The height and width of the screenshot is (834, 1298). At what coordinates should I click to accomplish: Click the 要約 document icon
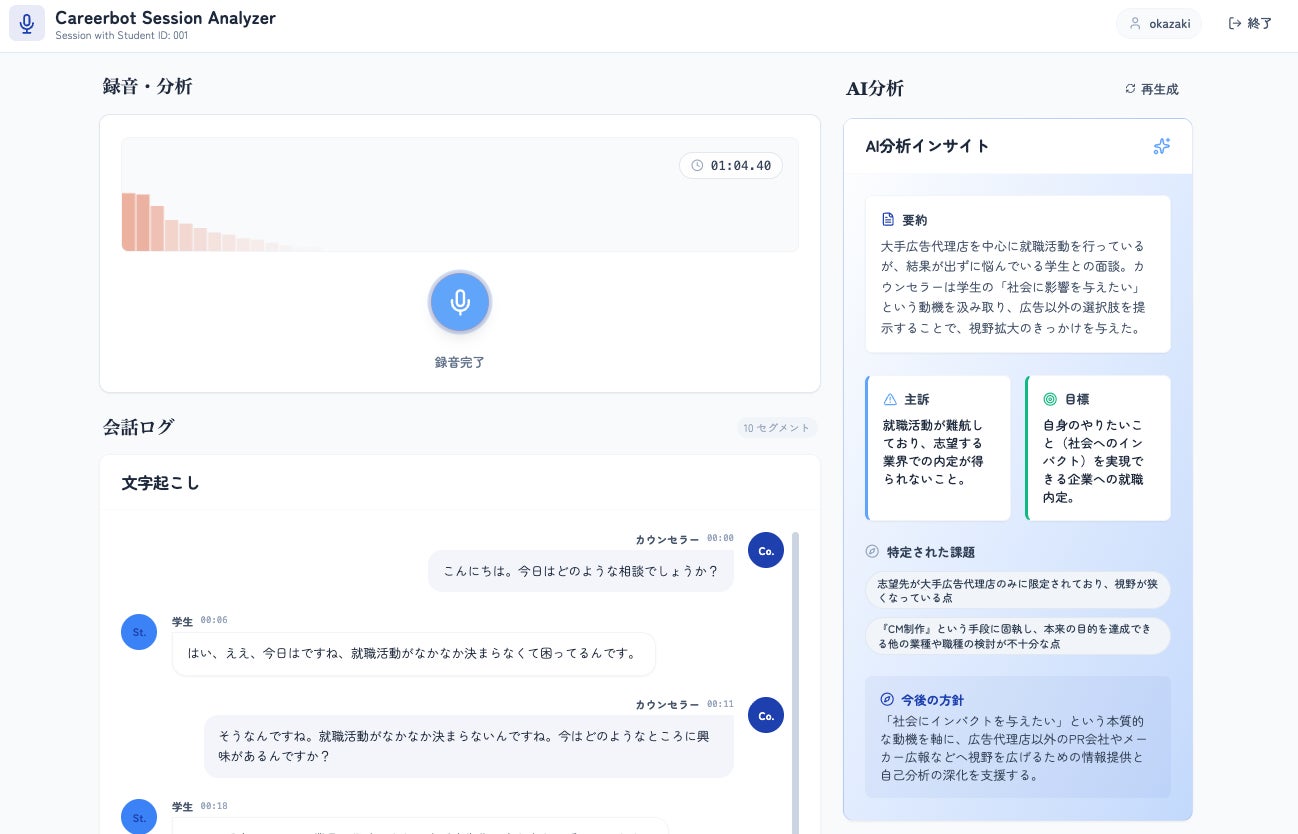pos(888,219)
